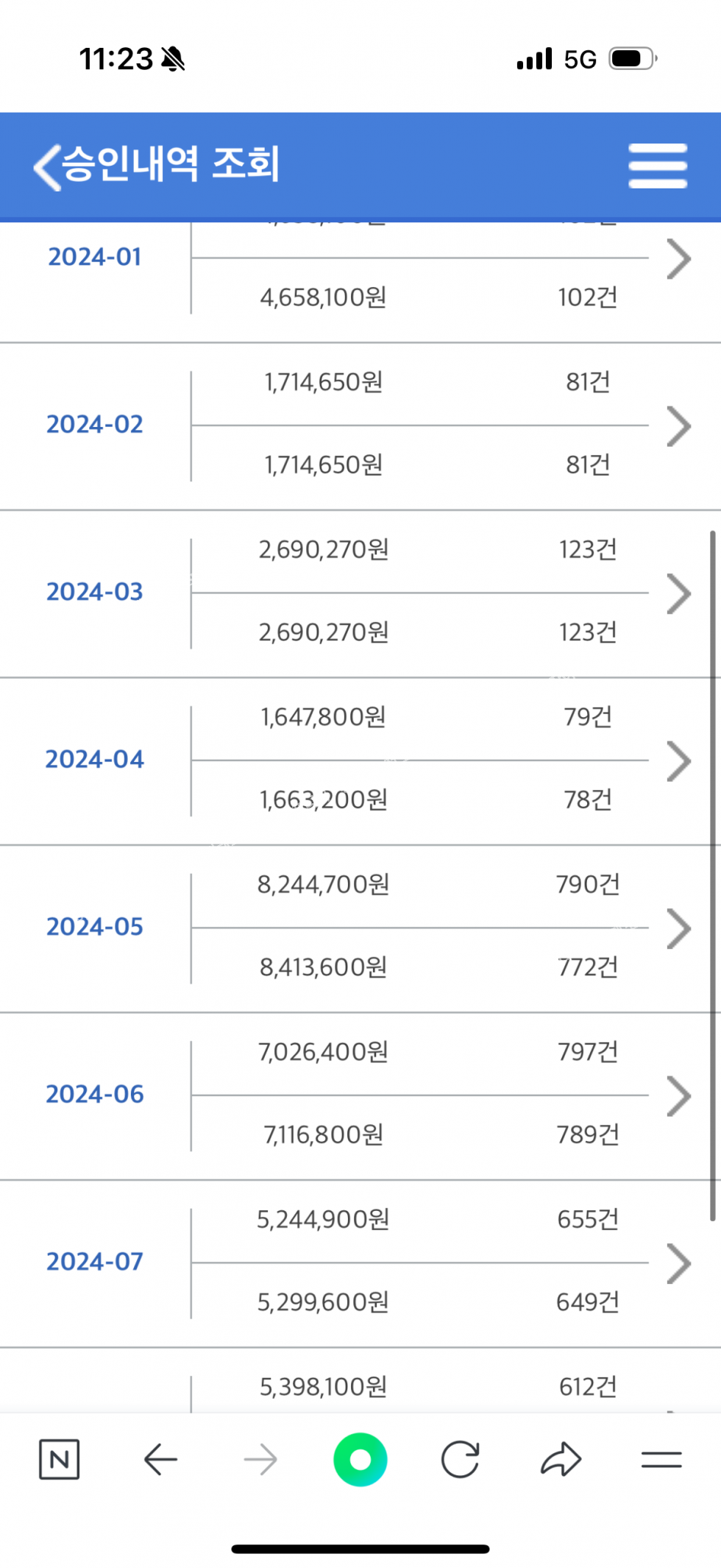Viewport: 721px width, 1568px height.
Task: Click the page vertical scrollbar
Action: (x=712, y=875)
